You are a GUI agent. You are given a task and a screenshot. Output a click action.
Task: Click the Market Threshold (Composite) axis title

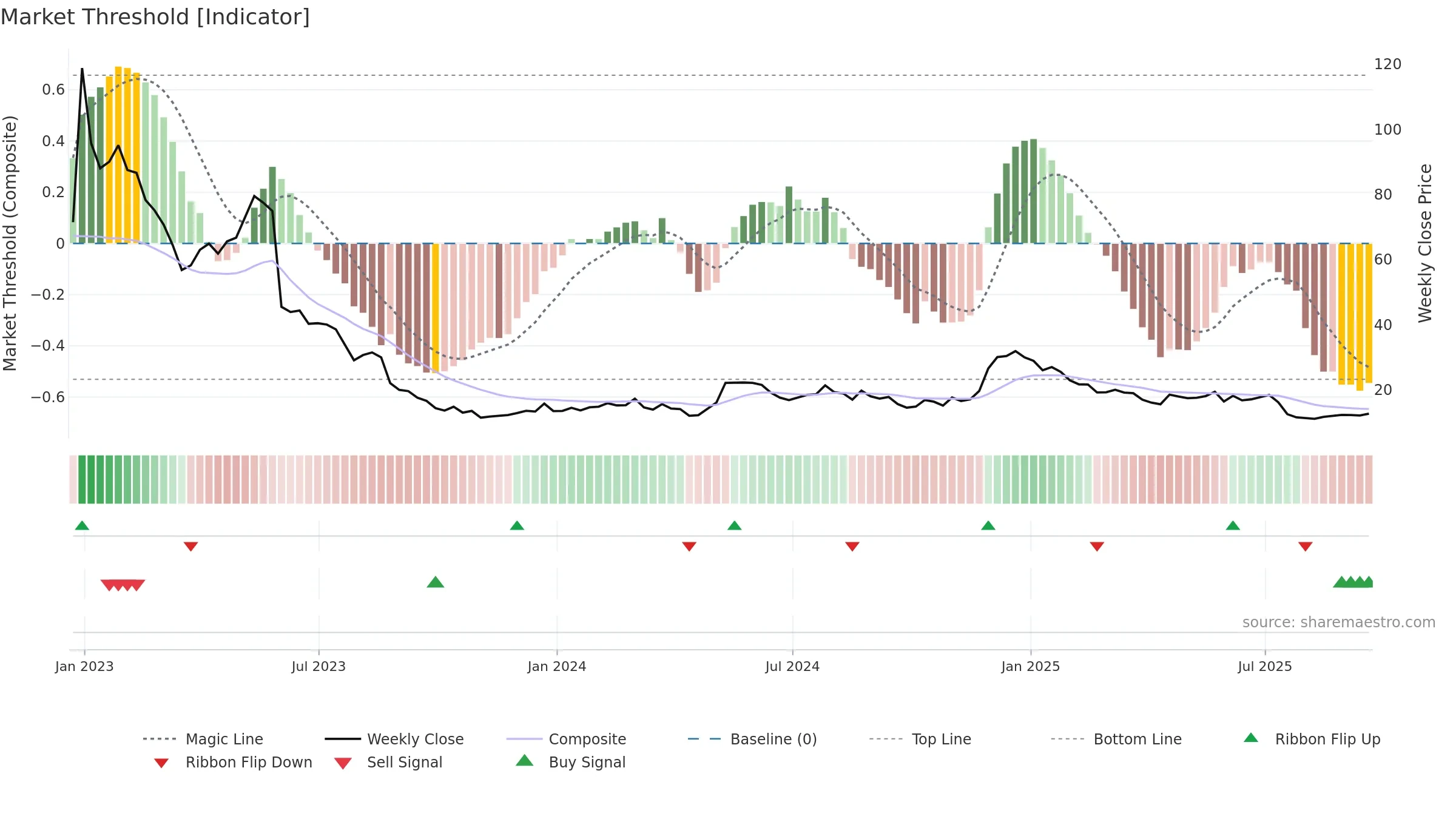(10, 243)
